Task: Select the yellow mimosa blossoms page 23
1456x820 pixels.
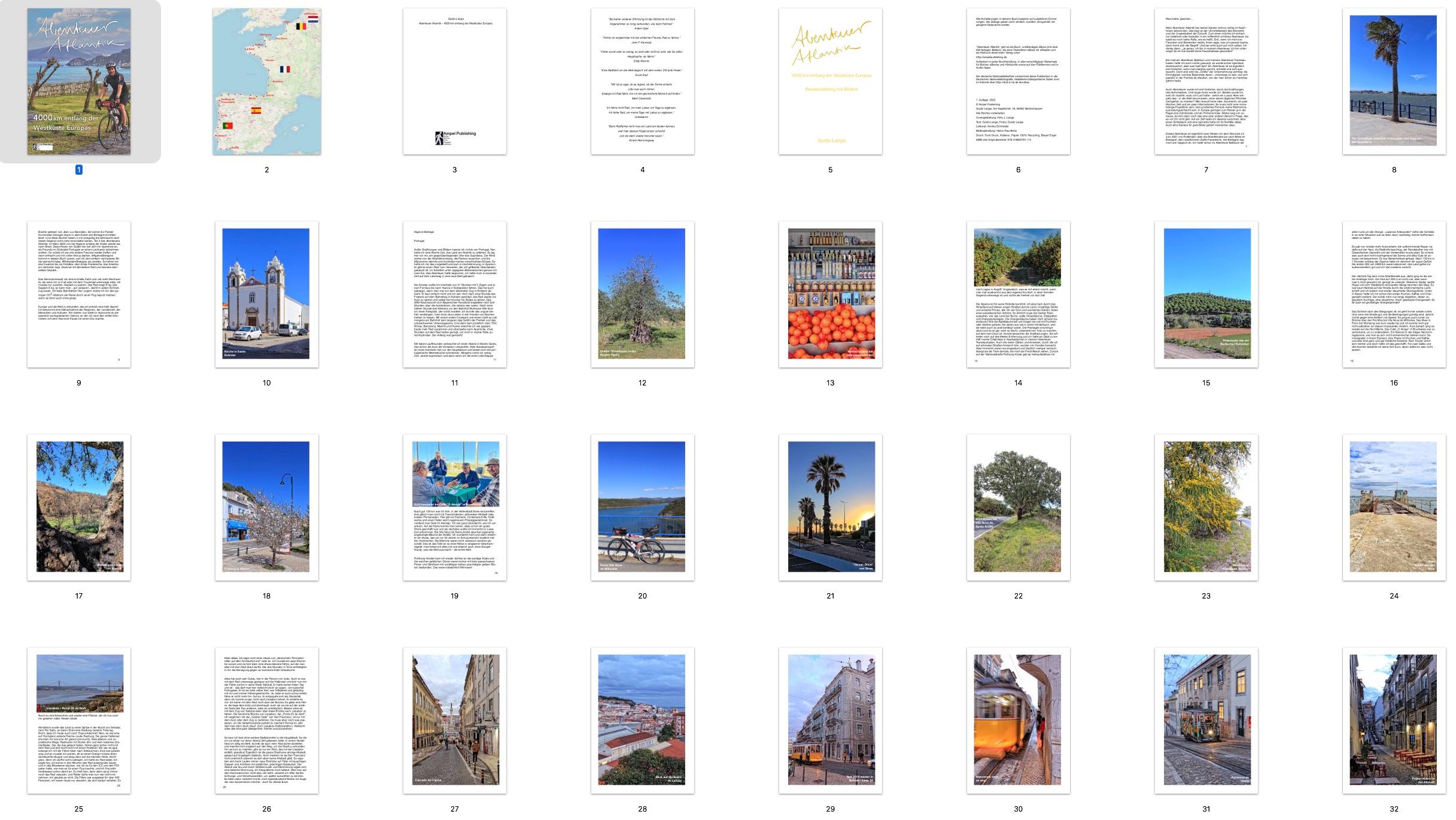Action: point(1206,507)
